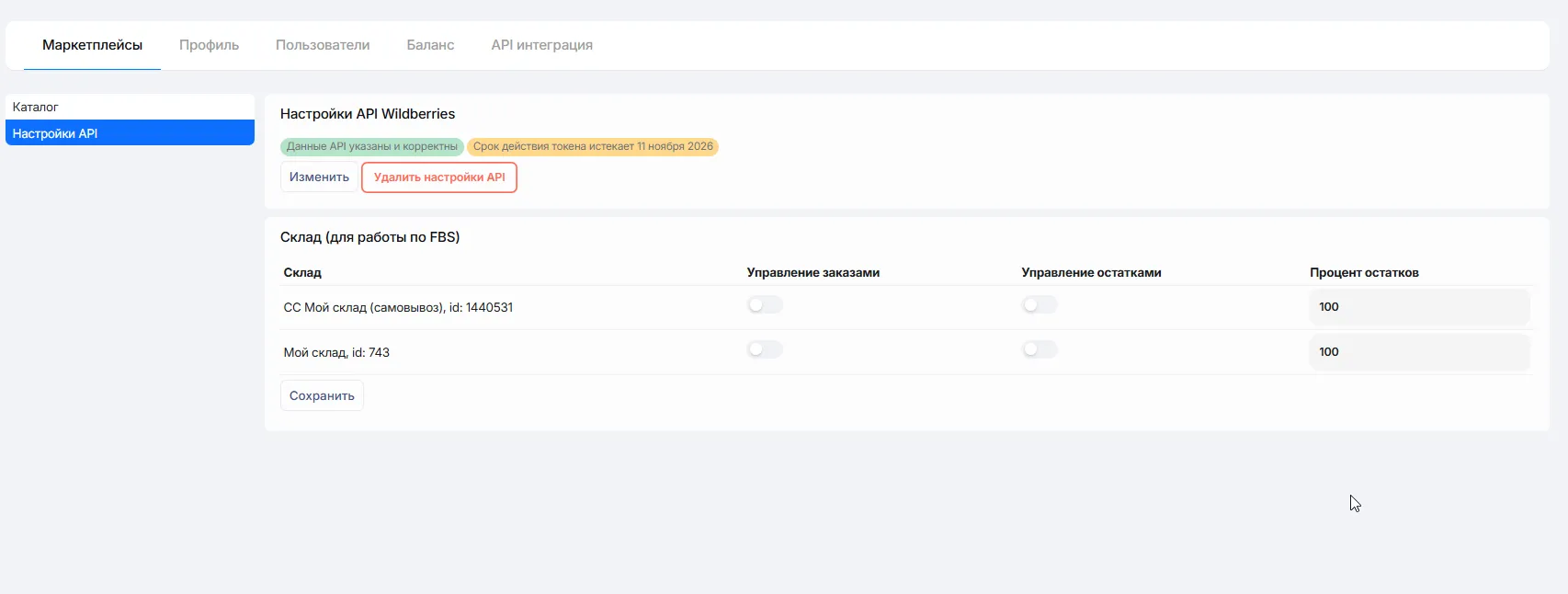The width and height of the screenshot is (1568, 594).
Task: Toggle order management for Мой склад id 743
Action: [765, 349]
